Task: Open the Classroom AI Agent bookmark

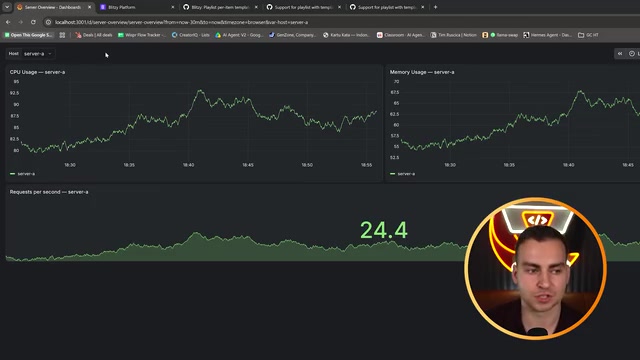Action: point(401,35)
